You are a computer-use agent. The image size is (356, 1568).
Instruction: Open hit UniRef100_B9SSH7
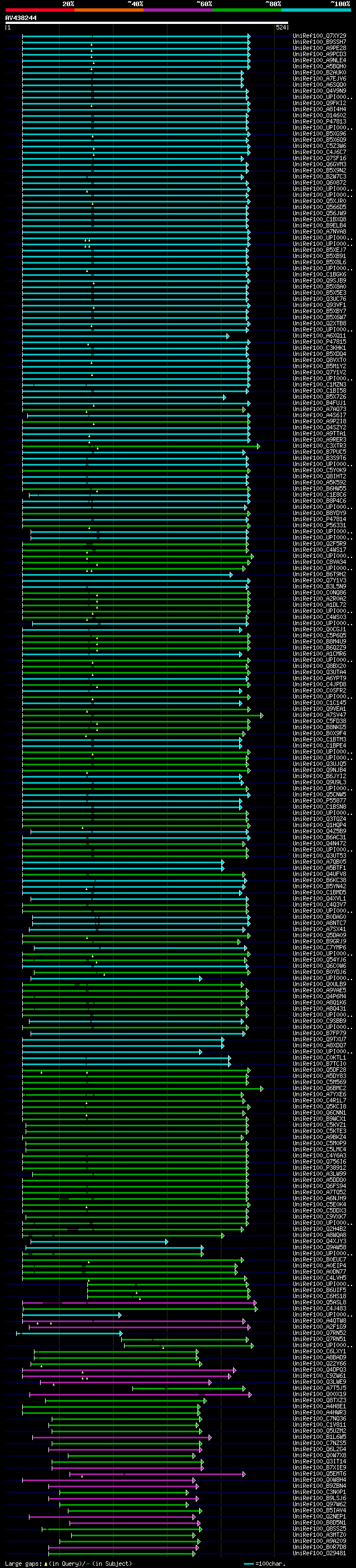tap(319, 42)
